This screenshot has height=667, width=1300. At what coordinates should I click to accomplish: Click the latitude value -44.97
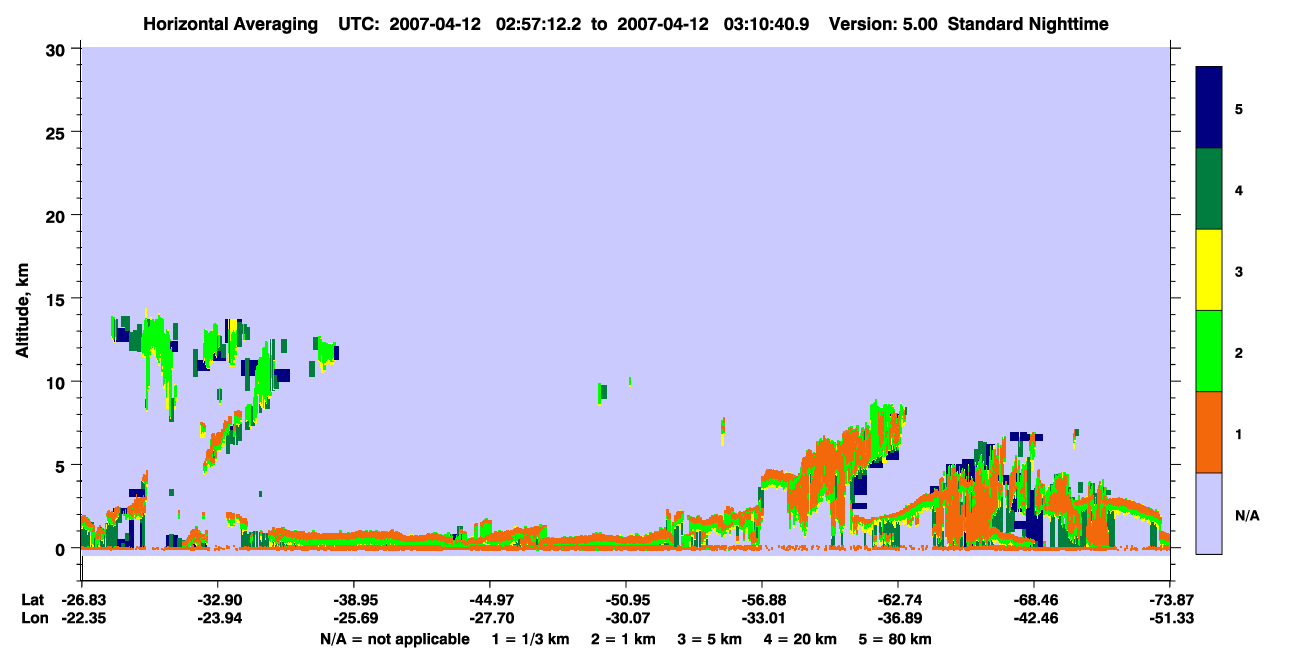coord(490,600)
